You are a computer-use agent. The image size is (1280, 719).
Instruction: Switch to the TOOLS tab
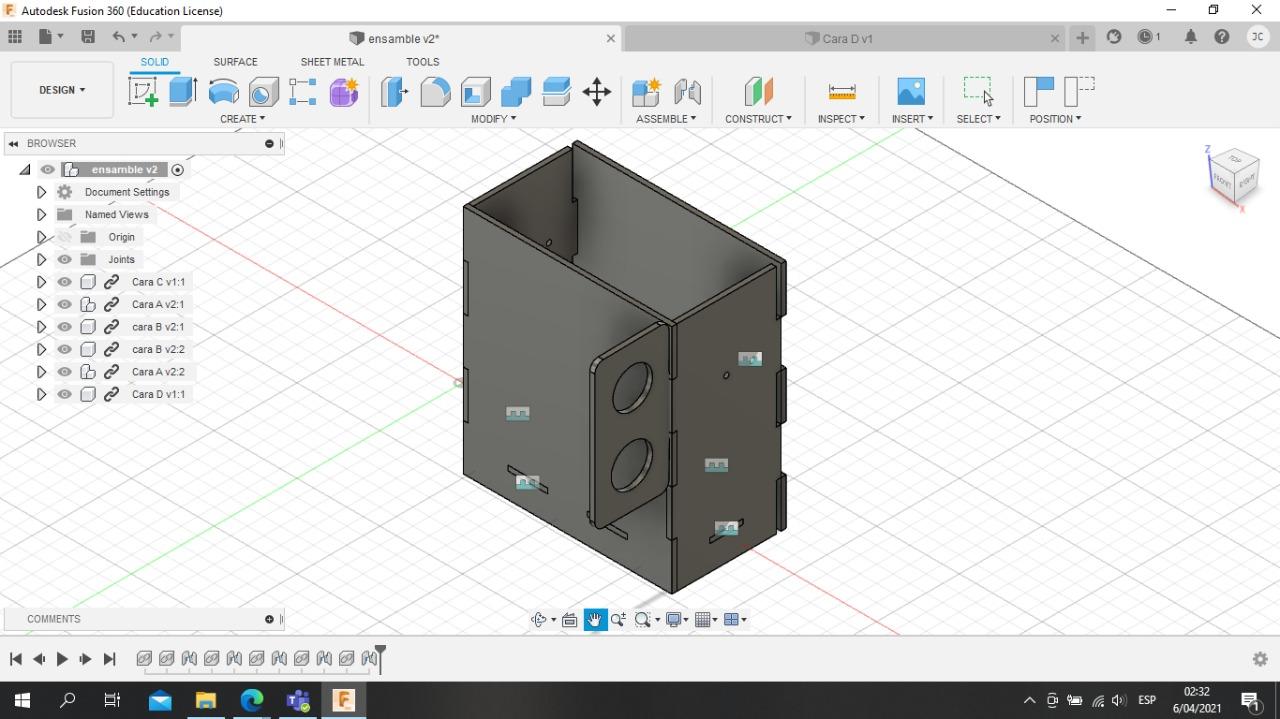pyautogui.click(x=422, y=62)
